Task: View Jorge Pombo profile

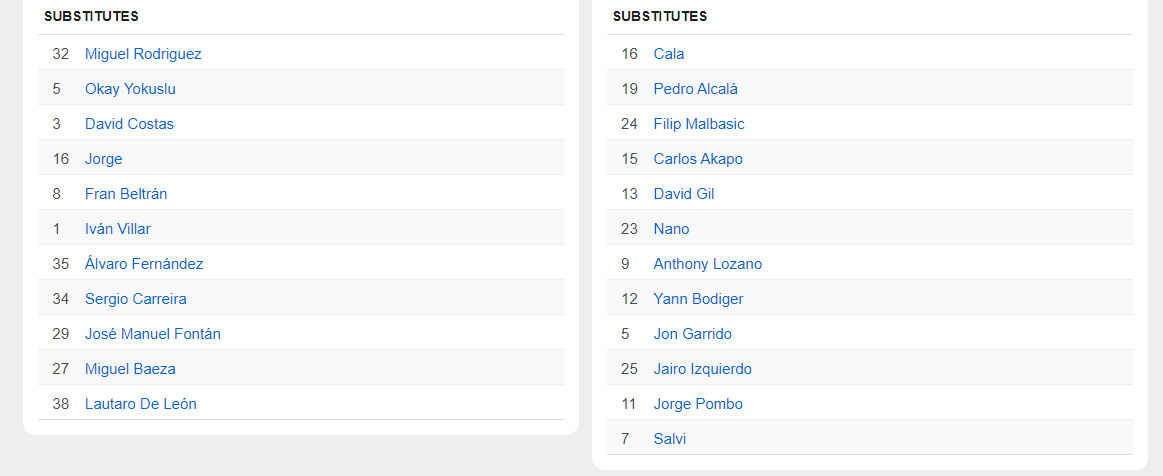Action: [698, 404]
